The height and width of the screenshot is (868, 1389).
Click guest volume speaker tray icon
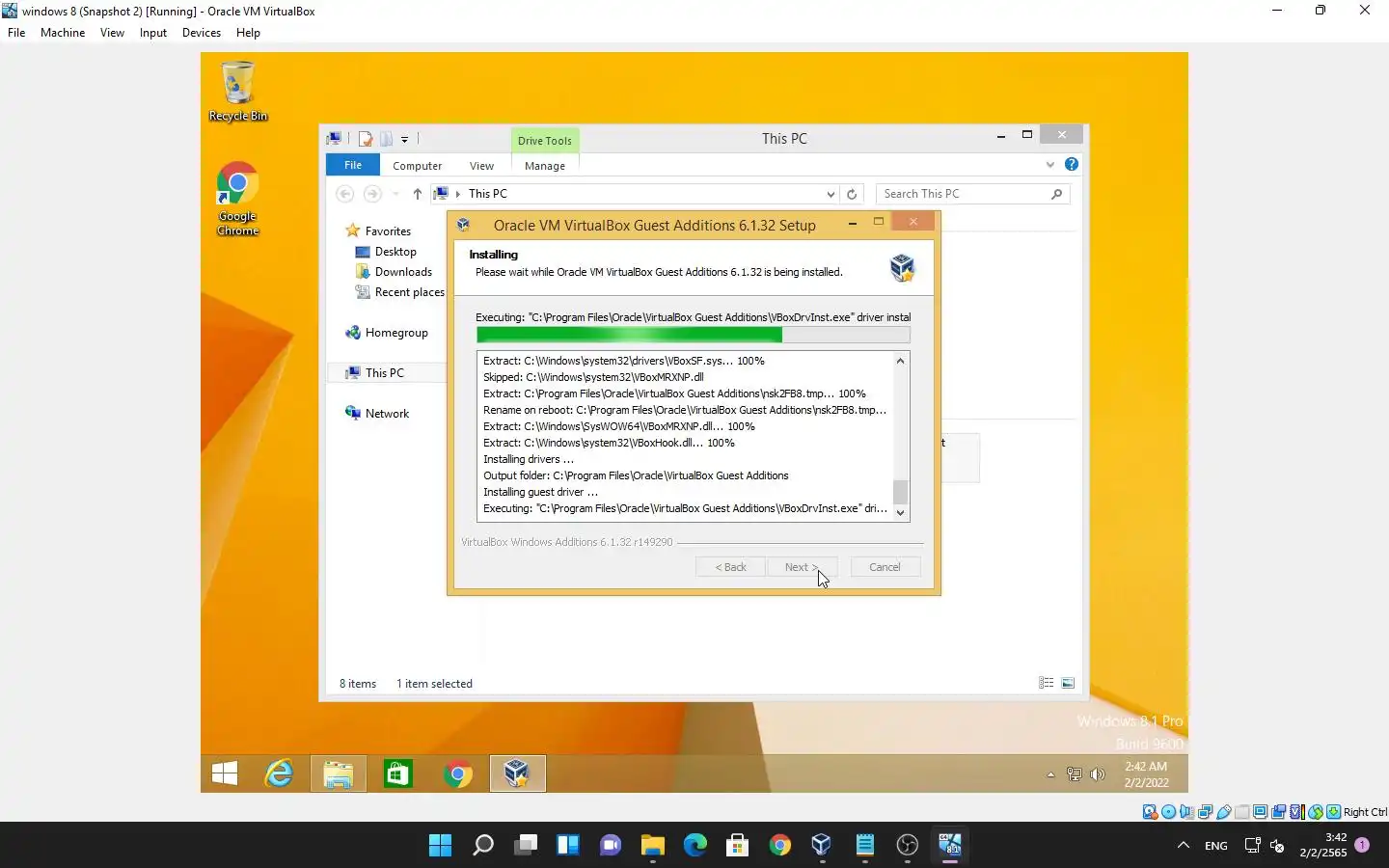click(1098, 774)
